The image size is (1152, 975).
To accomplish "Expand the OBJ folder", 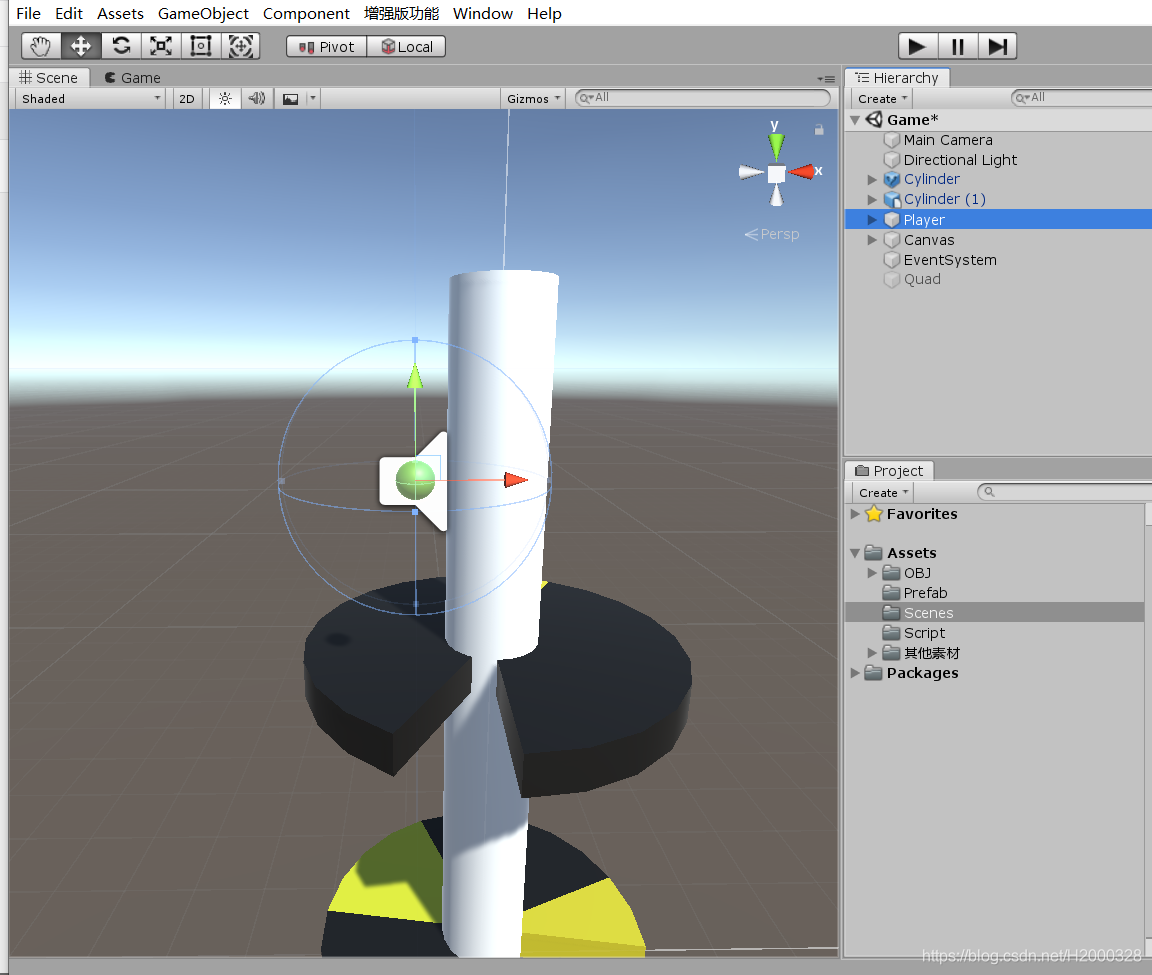I will 872,572.
